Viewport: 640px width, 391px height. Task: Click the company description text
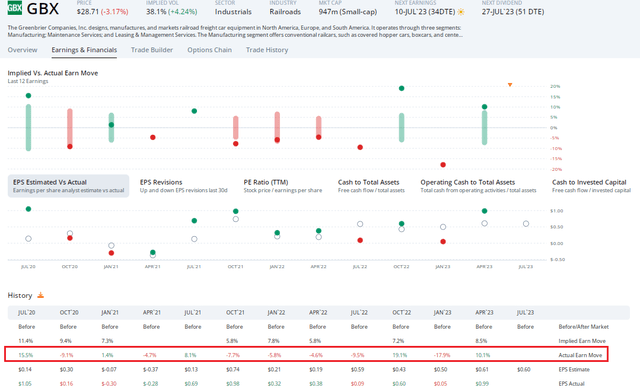tap(235, 31)
